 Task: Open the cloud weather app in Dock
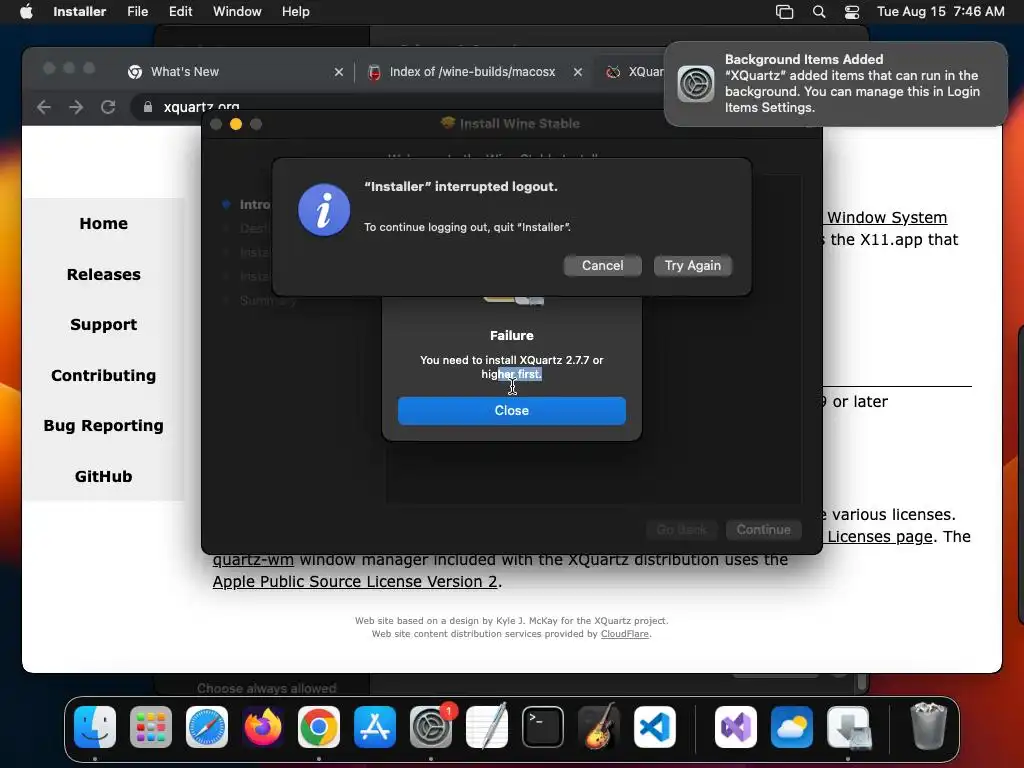792,727
